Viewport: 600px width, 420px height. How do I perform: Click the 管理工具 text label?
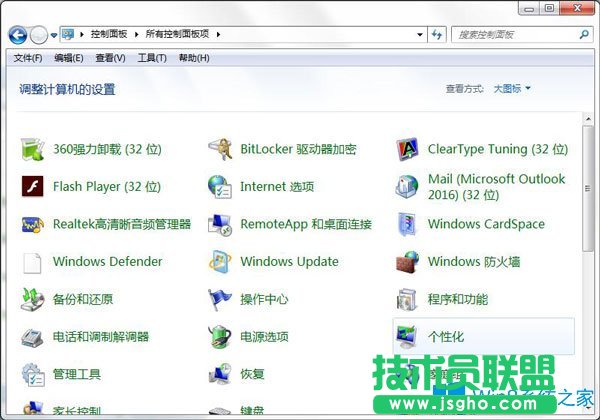pyautogui.click(x=77, y=374)
